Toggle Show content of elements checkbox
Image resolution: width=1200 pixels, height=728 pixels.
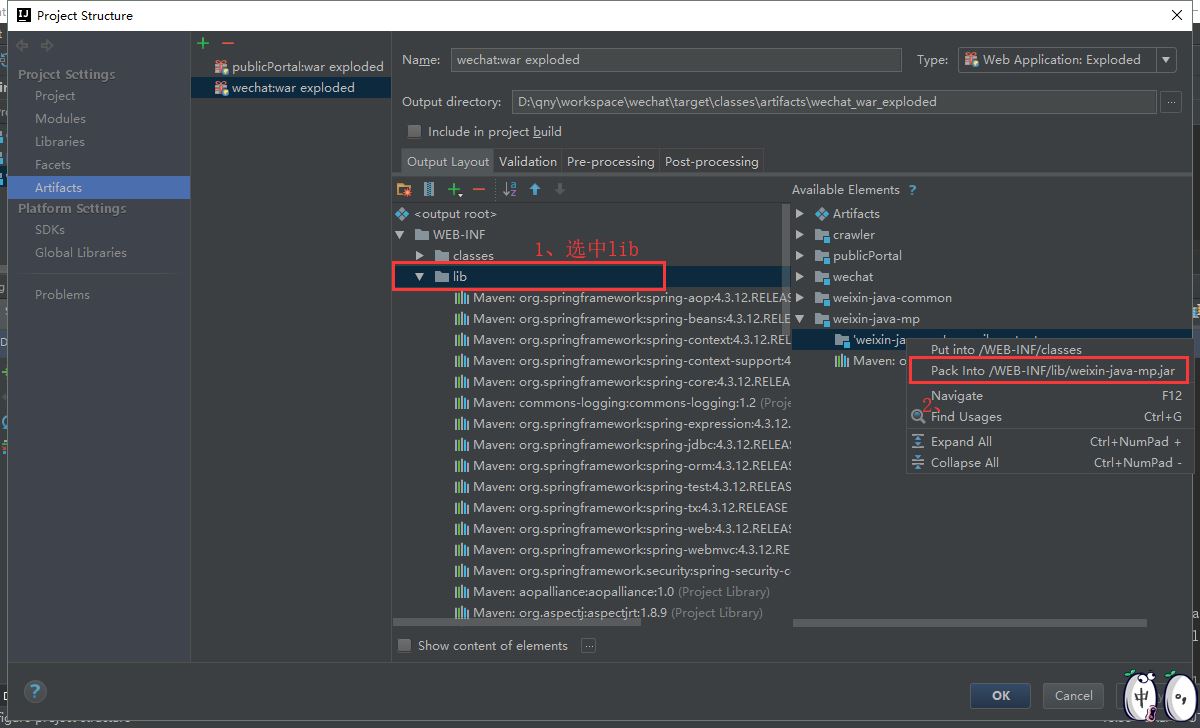(405, 646)
